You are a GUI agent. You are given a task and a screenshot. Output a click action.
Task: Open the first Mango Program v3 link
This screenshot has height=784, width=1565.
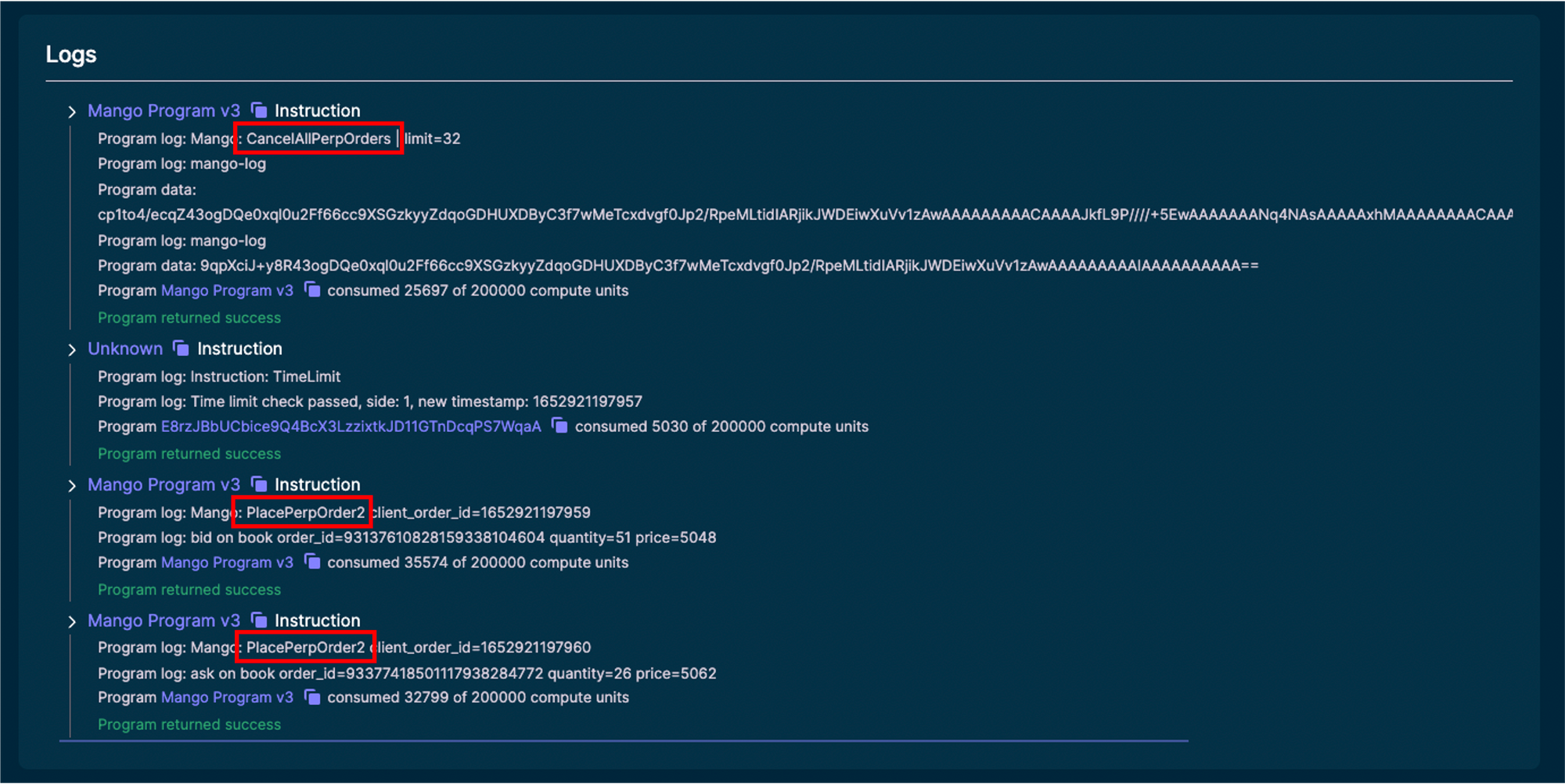[164, 110]
